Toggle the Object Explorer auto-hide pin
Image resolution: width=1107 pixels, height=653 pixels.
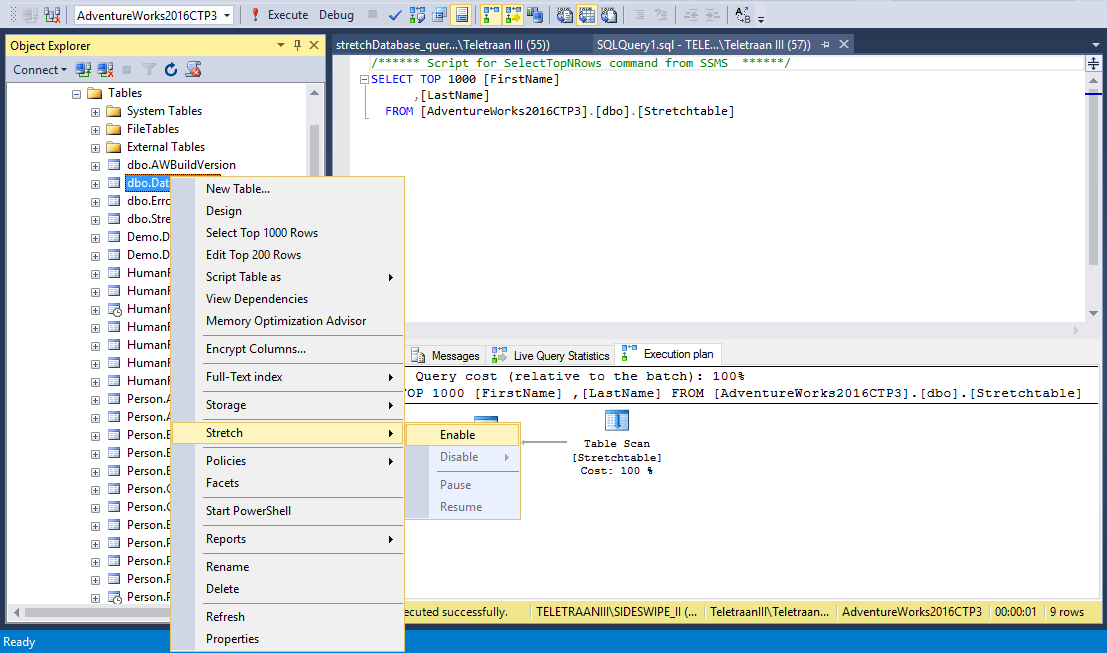point(297,45)
